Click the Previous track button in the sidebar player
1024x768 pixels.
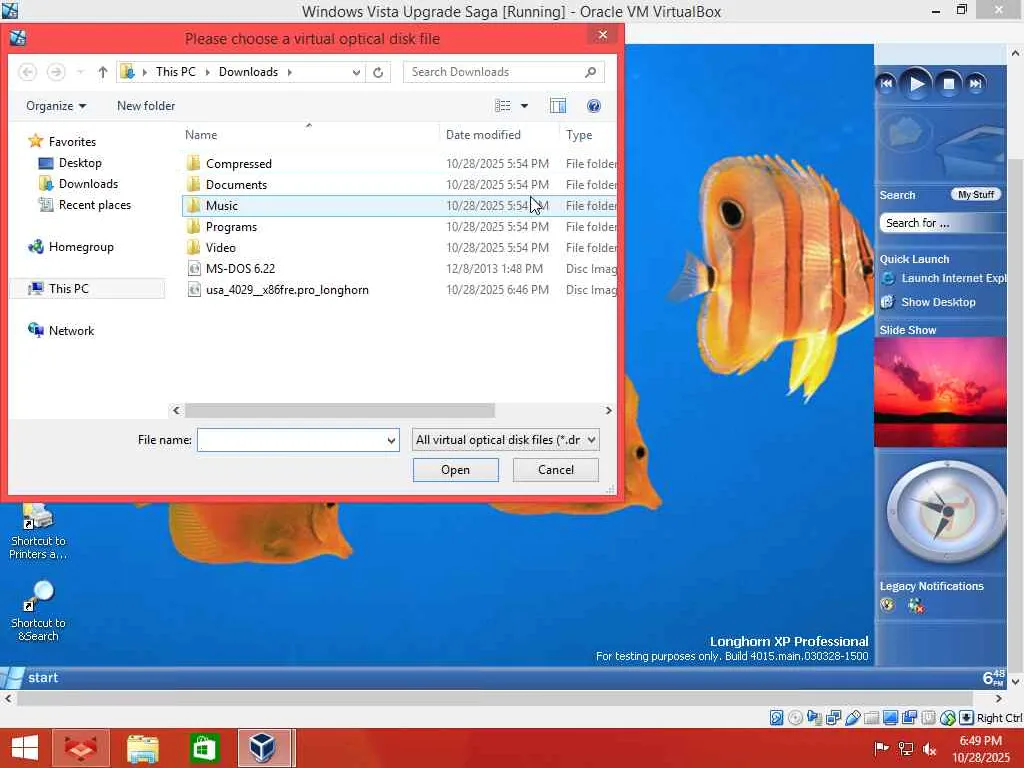886,84
